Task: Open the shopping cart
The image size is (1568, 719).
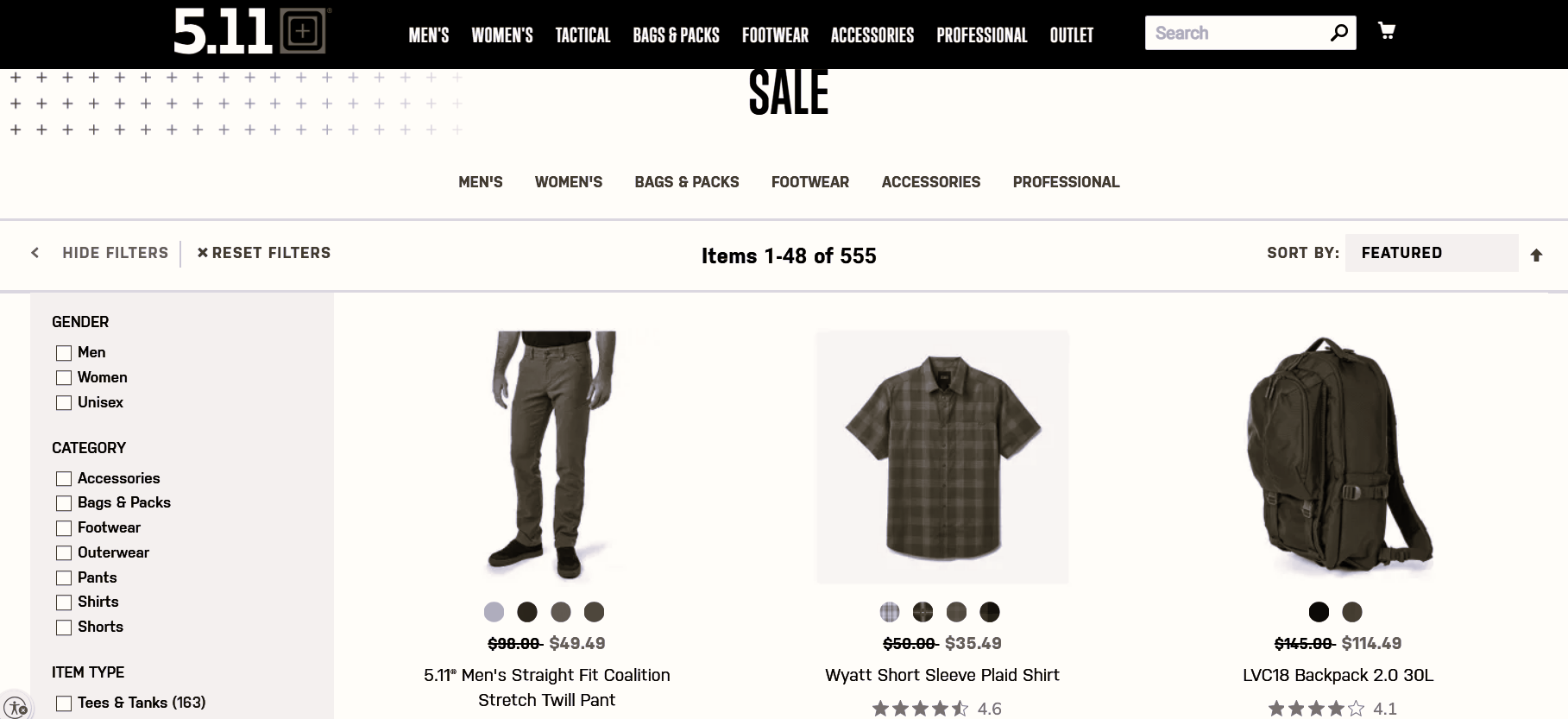Action: click(1387, 31)
